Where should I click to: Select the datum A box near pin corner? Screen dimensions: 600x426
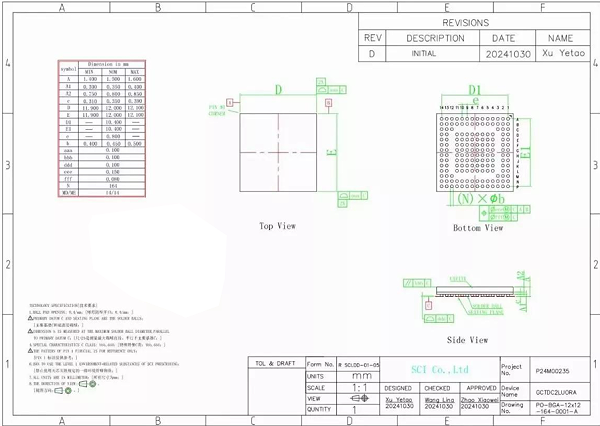pos(230,102)
